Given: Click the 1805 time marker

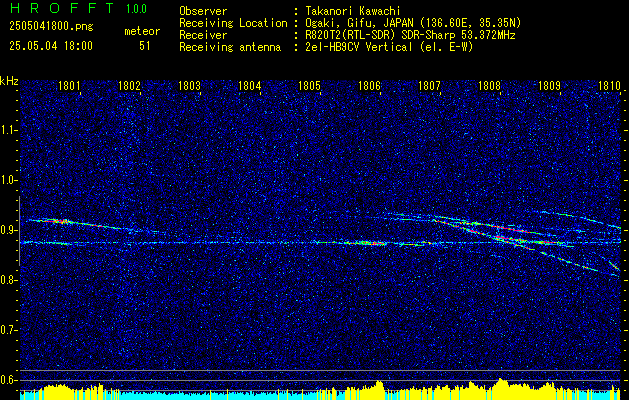Looking at the screenshot, I should pyautogui.click(x=310, y=85).
